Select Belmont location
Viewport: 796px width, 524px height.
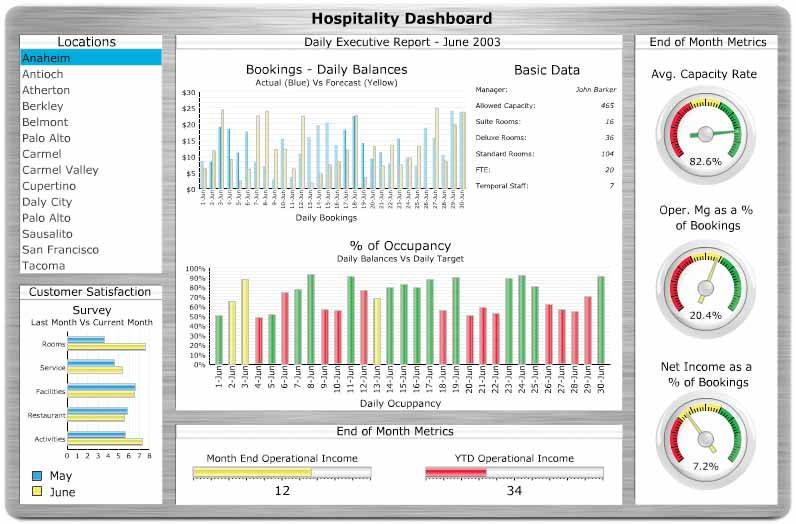[90, 122]
